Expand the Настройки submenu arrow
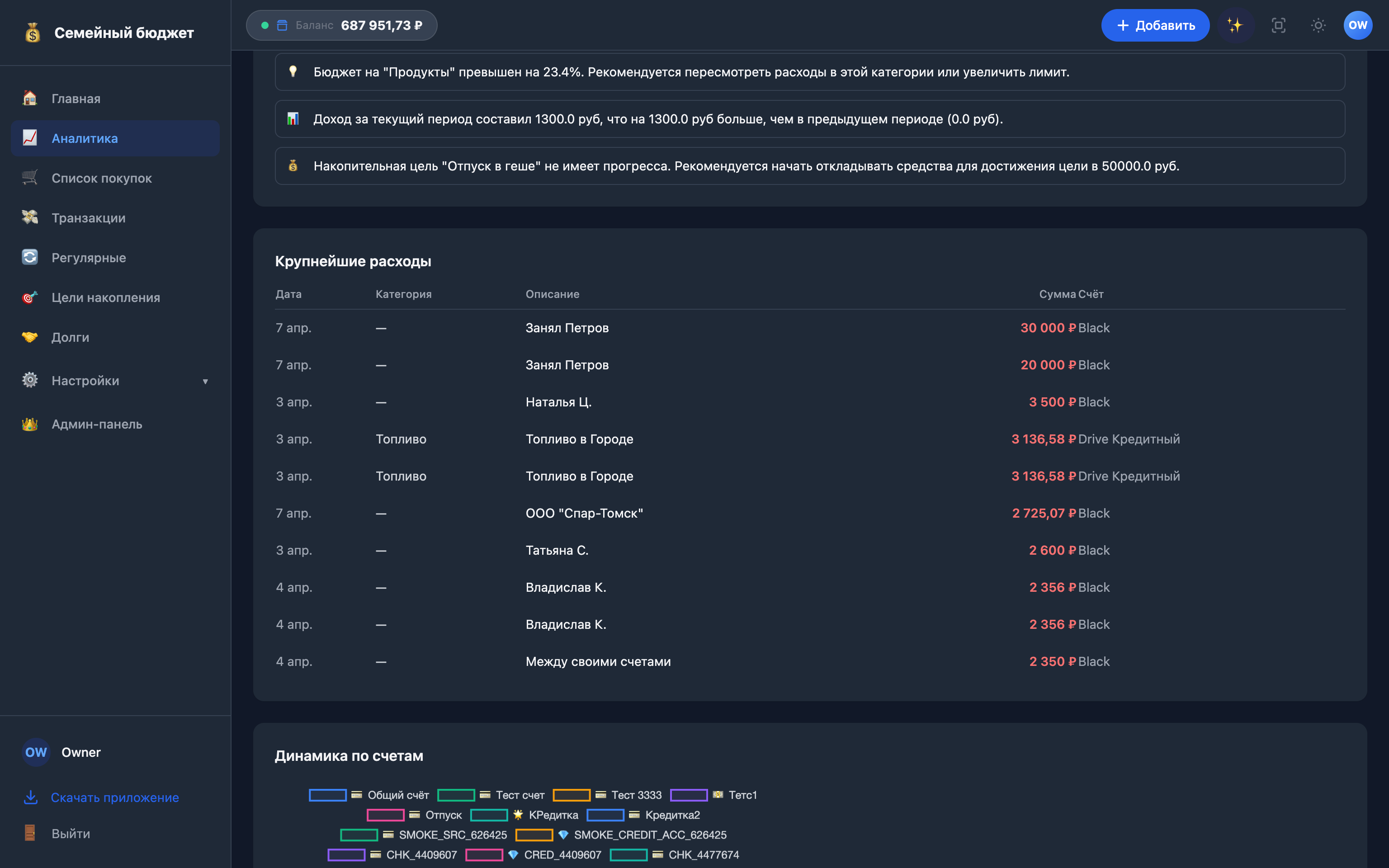 point(205,381)
